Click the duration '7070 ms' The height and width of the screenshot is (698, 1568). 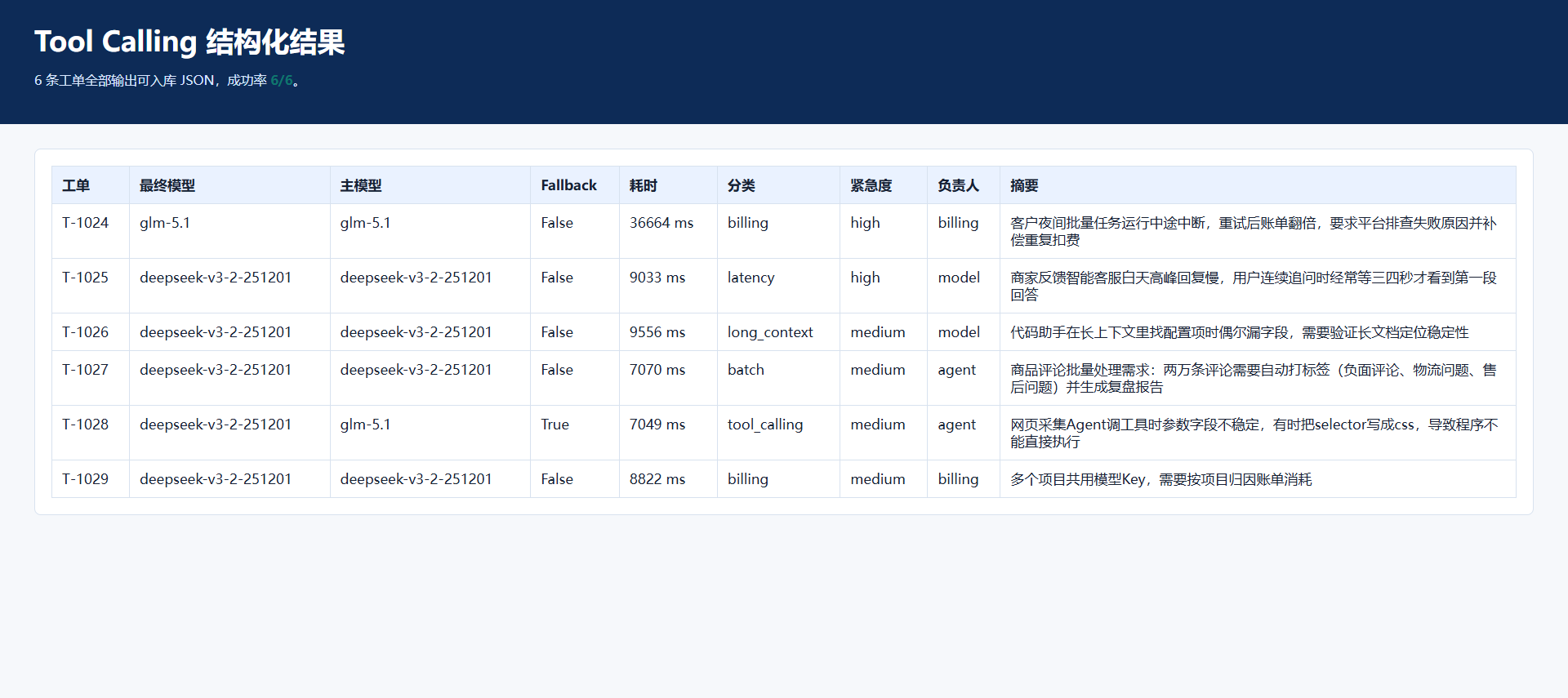tap(657, 370)
